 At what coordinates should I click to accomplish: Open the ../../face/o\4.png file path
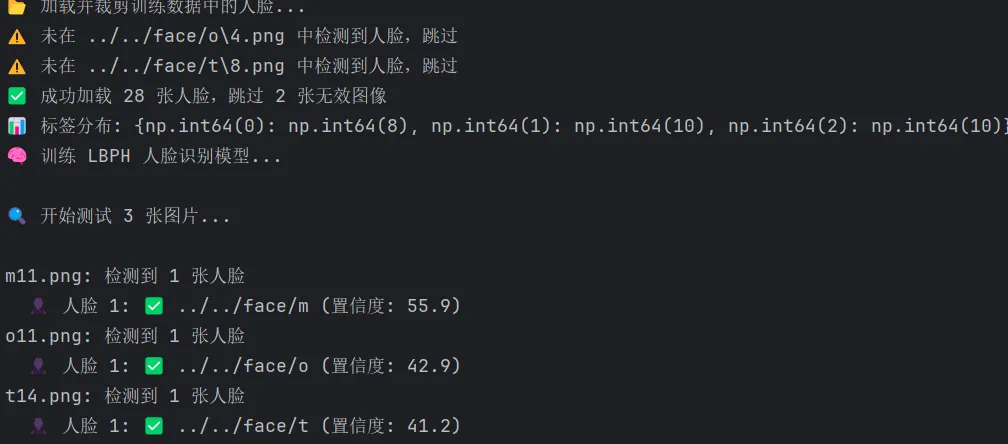pos(187,37)
